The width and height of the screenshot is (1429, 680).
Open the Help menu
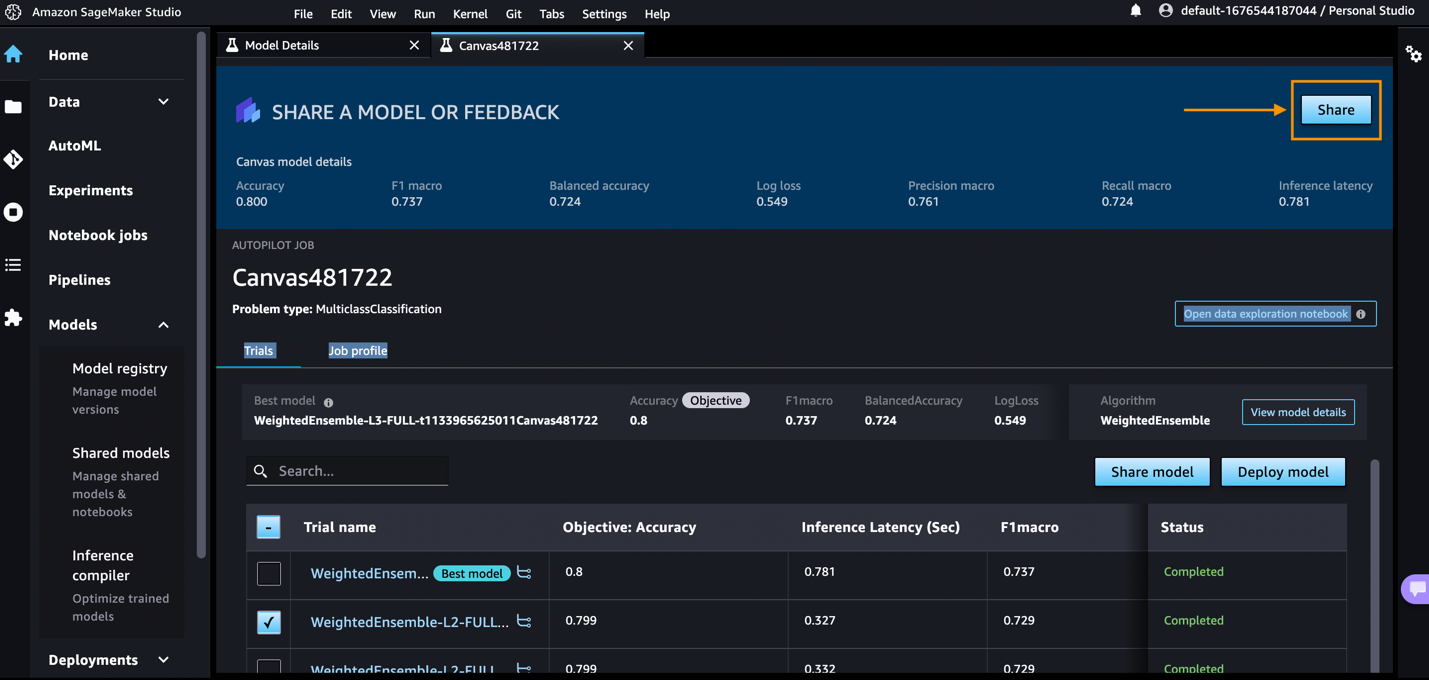click(657, 14)
